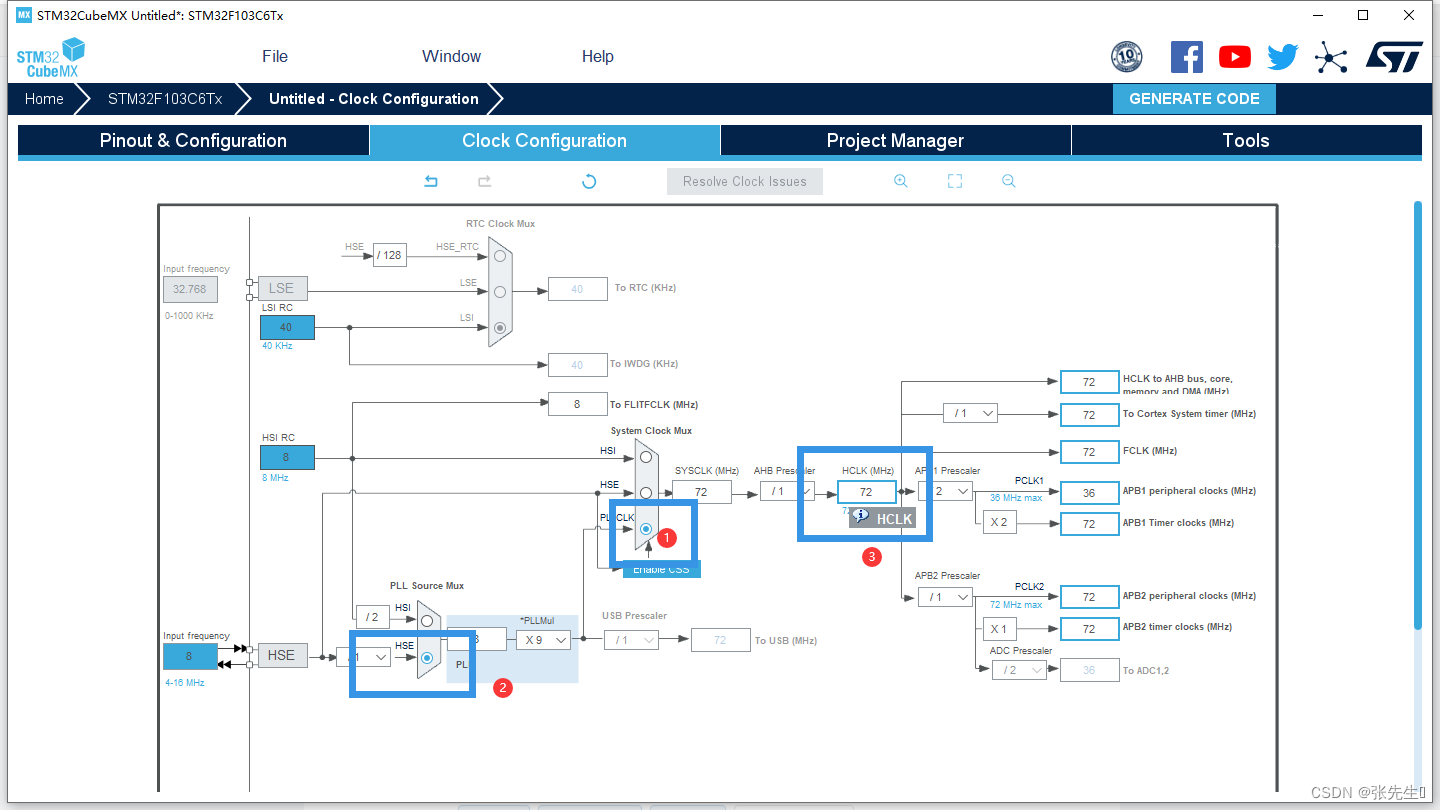Select PLLCLK in System Clock Mux

click(646, 529)
